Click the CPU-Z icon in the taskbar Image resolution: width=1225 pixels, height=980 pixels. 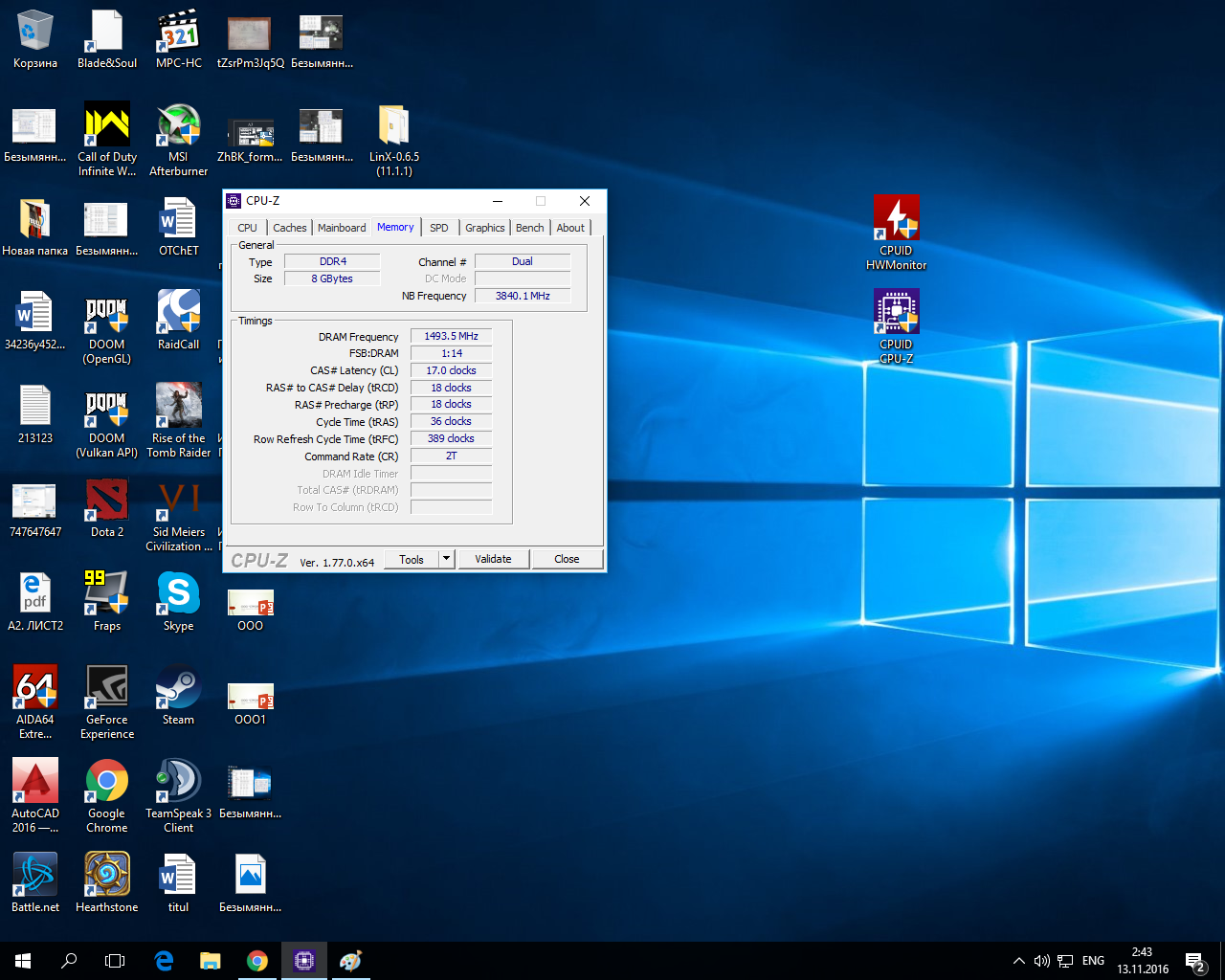tap(304, 961)
